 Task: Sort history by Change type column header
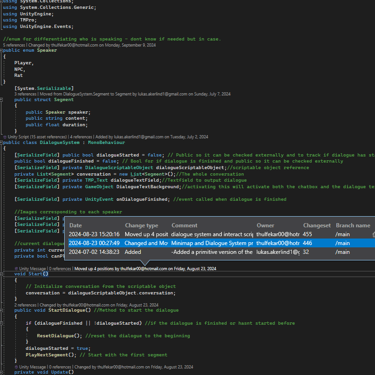pyautogui.click(x=141, y=226)
